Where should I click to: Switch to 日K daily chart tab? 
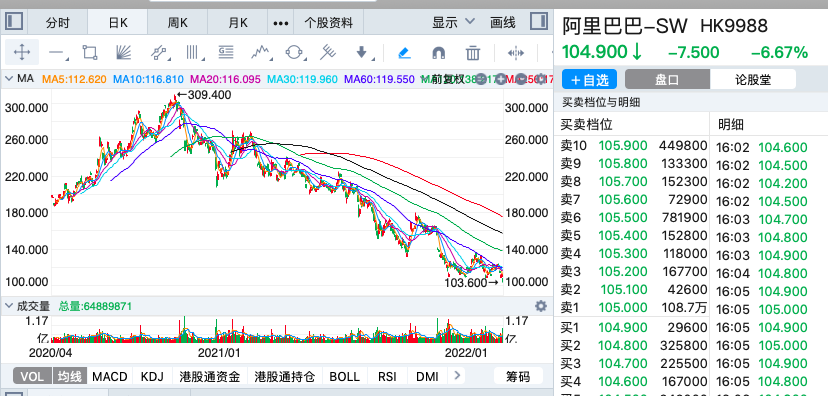click(118, 23)
